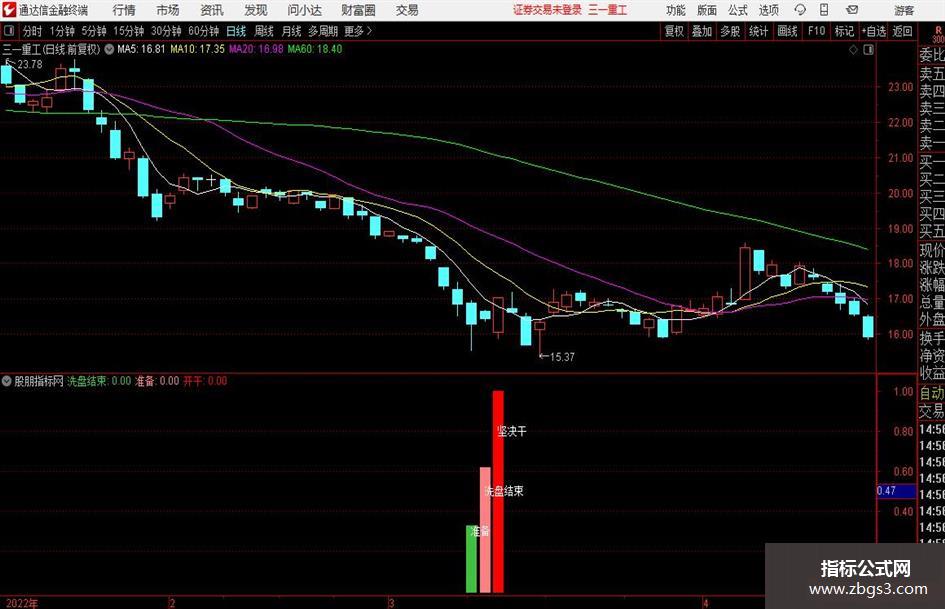Click the MA5: 16.81 label

coord(141,49)
